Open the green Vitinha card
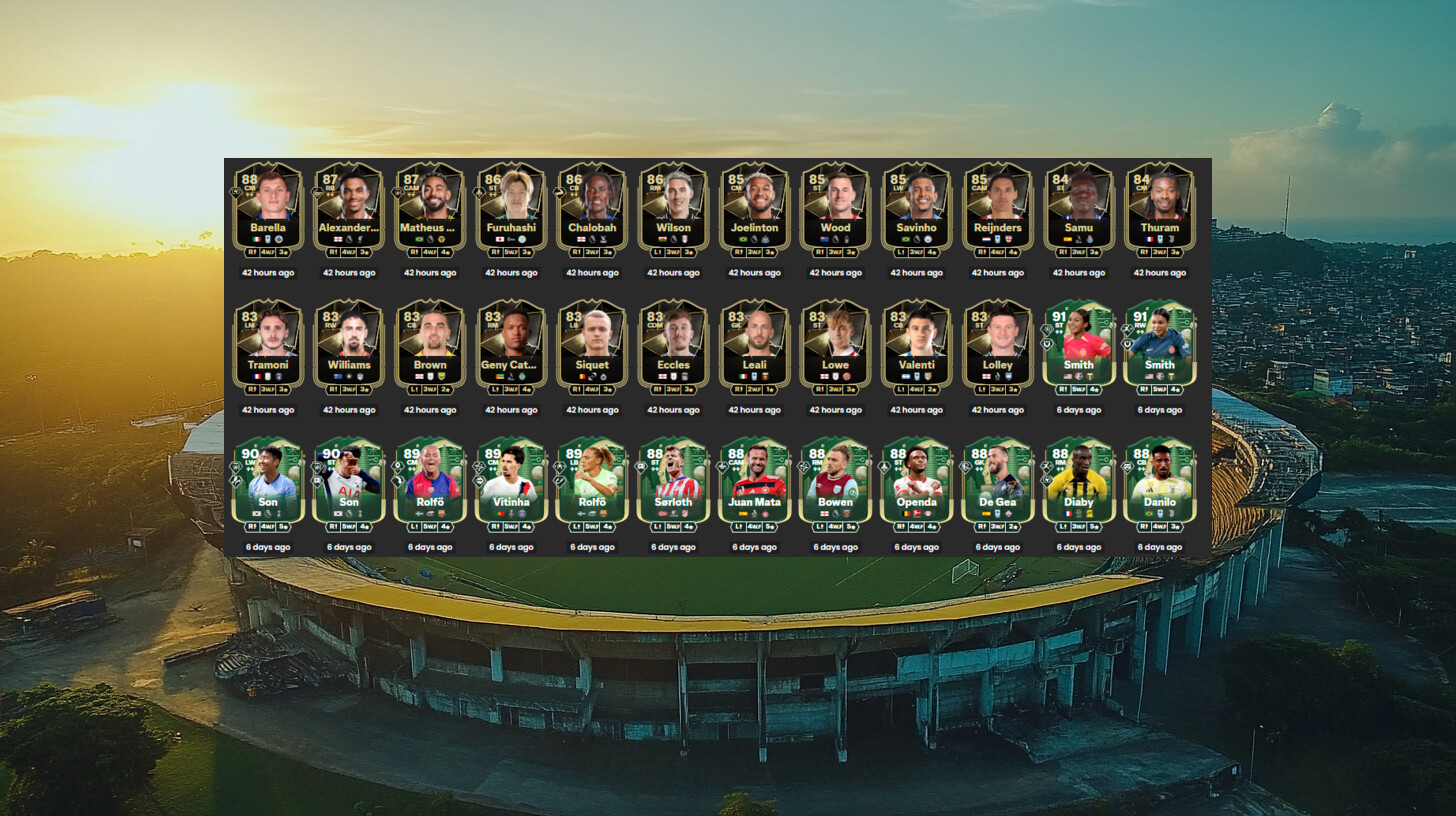This screenshot has width=1456, height=816. pos(511,484)
